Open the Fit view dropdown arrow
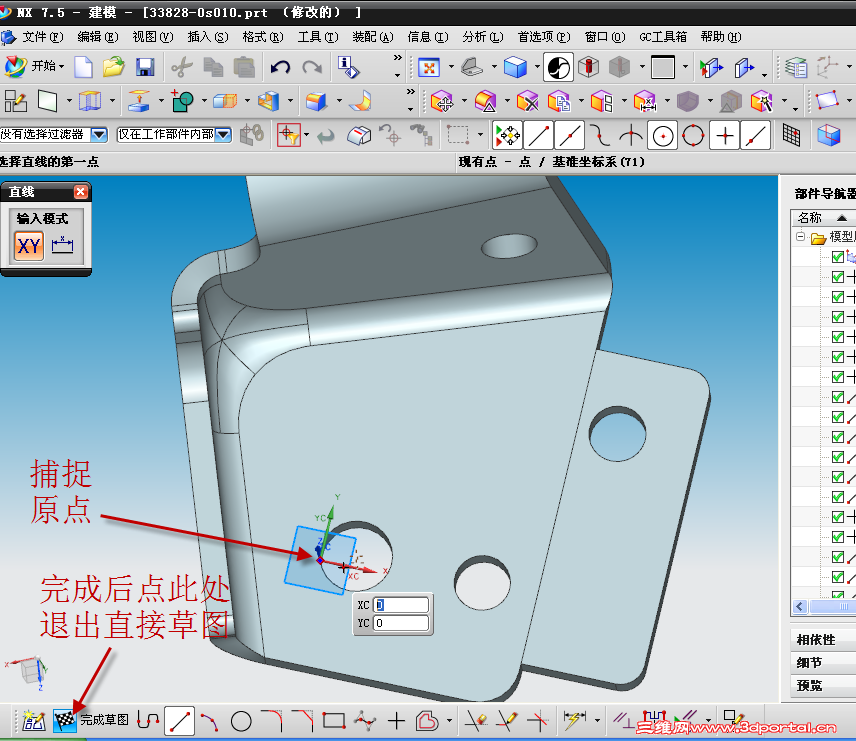 click(451, 67)
